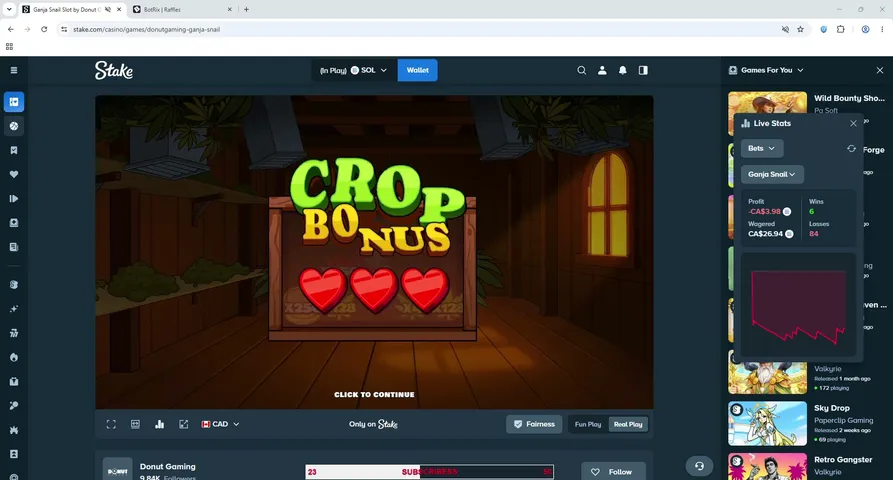Open the support headset chat button
893x480 pixels.
pos(699,466)
